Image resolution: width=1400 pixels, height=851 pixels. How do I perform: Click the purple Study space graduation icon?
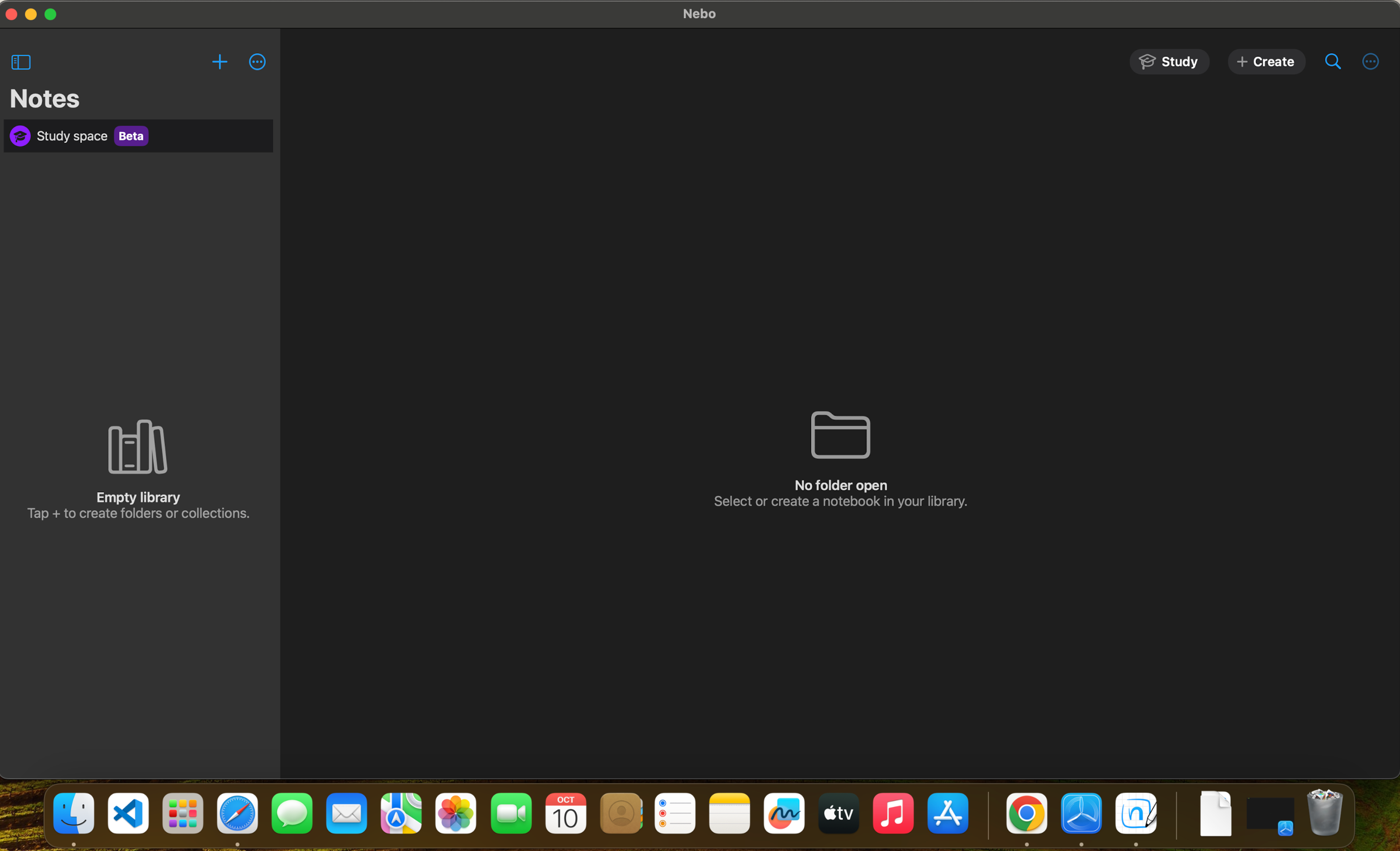[x=20, y=136]
